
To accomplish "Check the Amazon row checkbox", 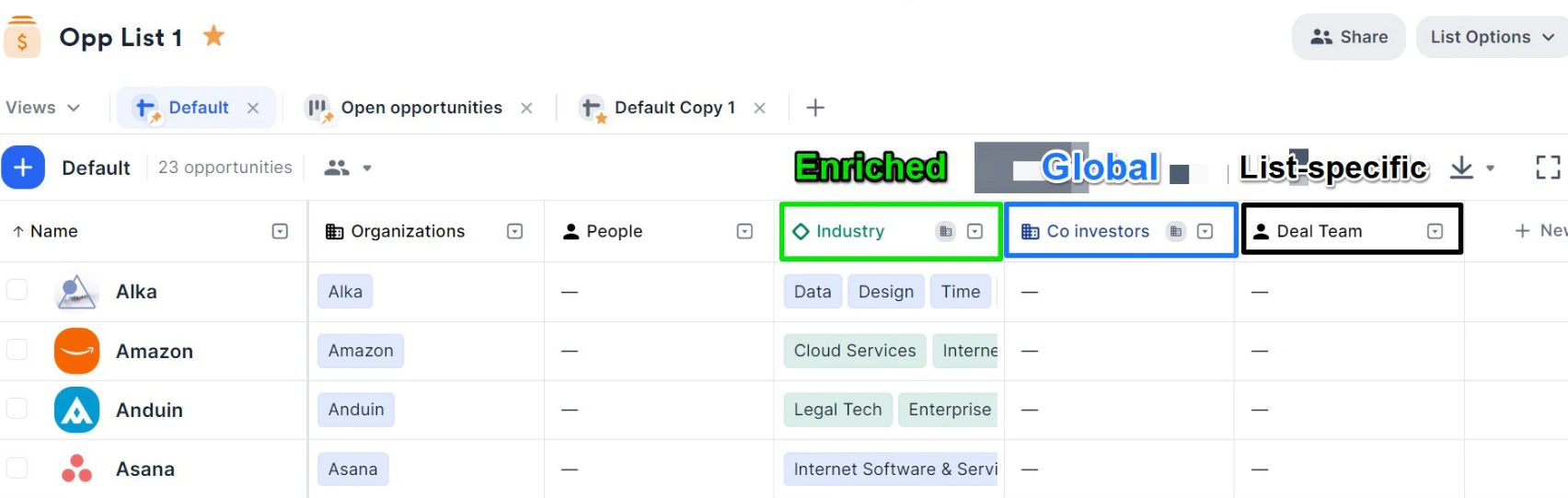I will (17, 350).
